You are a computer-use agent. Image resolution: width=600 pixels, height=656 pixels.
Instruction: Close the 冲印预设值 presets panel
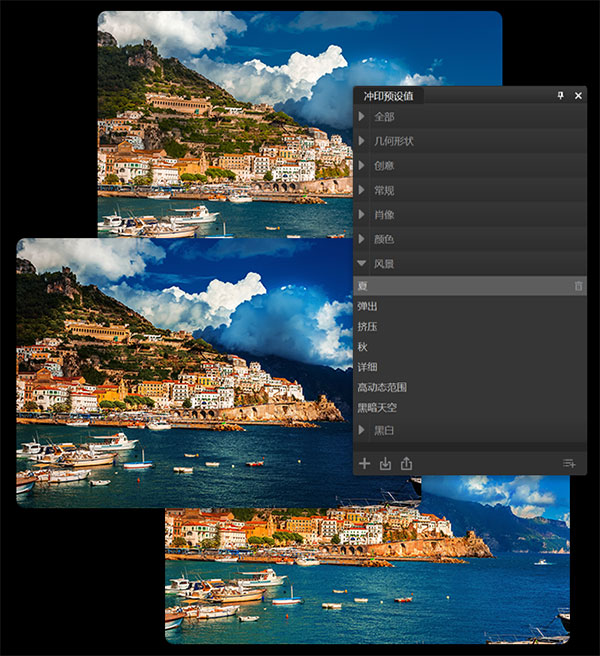coord(578,96)
